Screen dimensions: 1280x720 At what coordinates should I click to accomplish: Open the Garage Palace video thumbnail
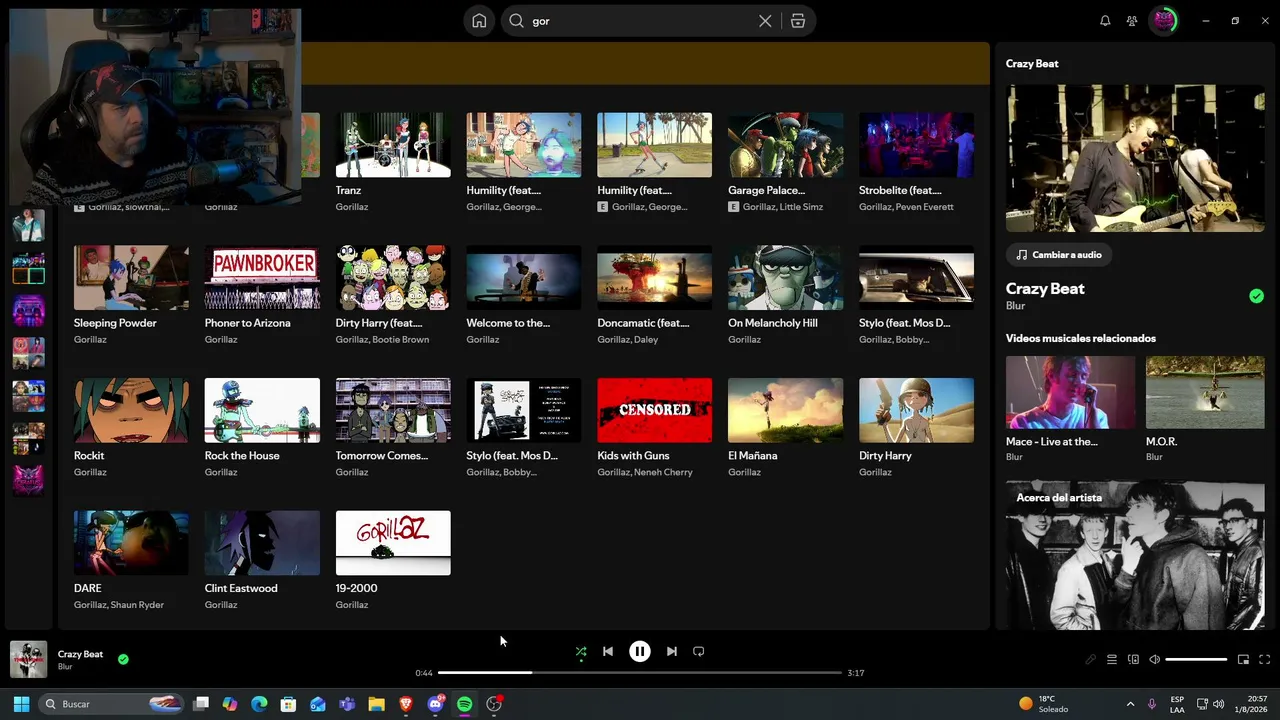[786, 145]
